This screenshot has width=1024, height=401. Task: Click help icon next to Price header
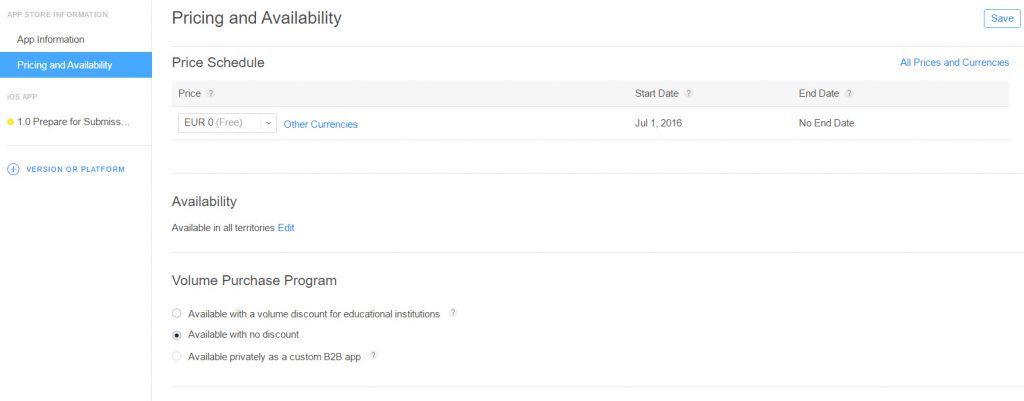(211, 94)
